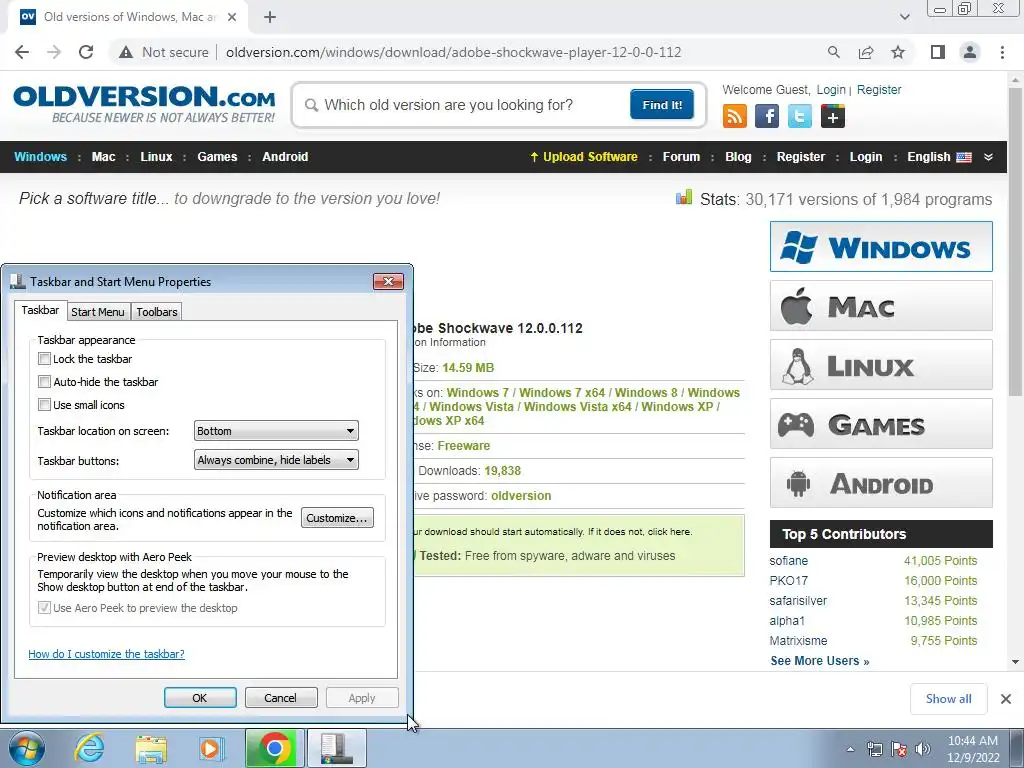The image size is (1024, 768).
Task: Open a new Chrome tab
Action: click(270, 17)
